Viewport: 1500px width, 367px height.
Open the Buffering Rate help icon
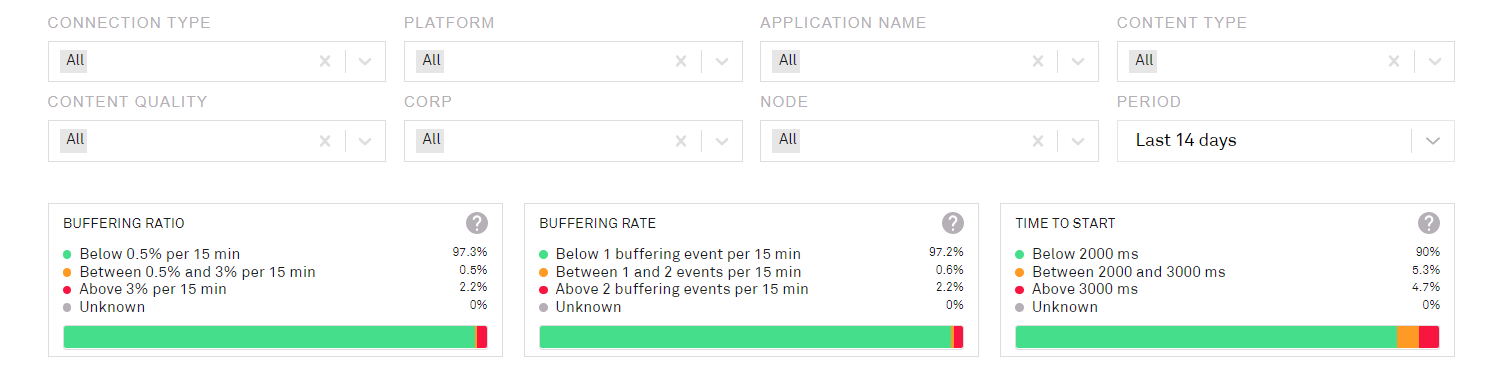pos(953,223)
